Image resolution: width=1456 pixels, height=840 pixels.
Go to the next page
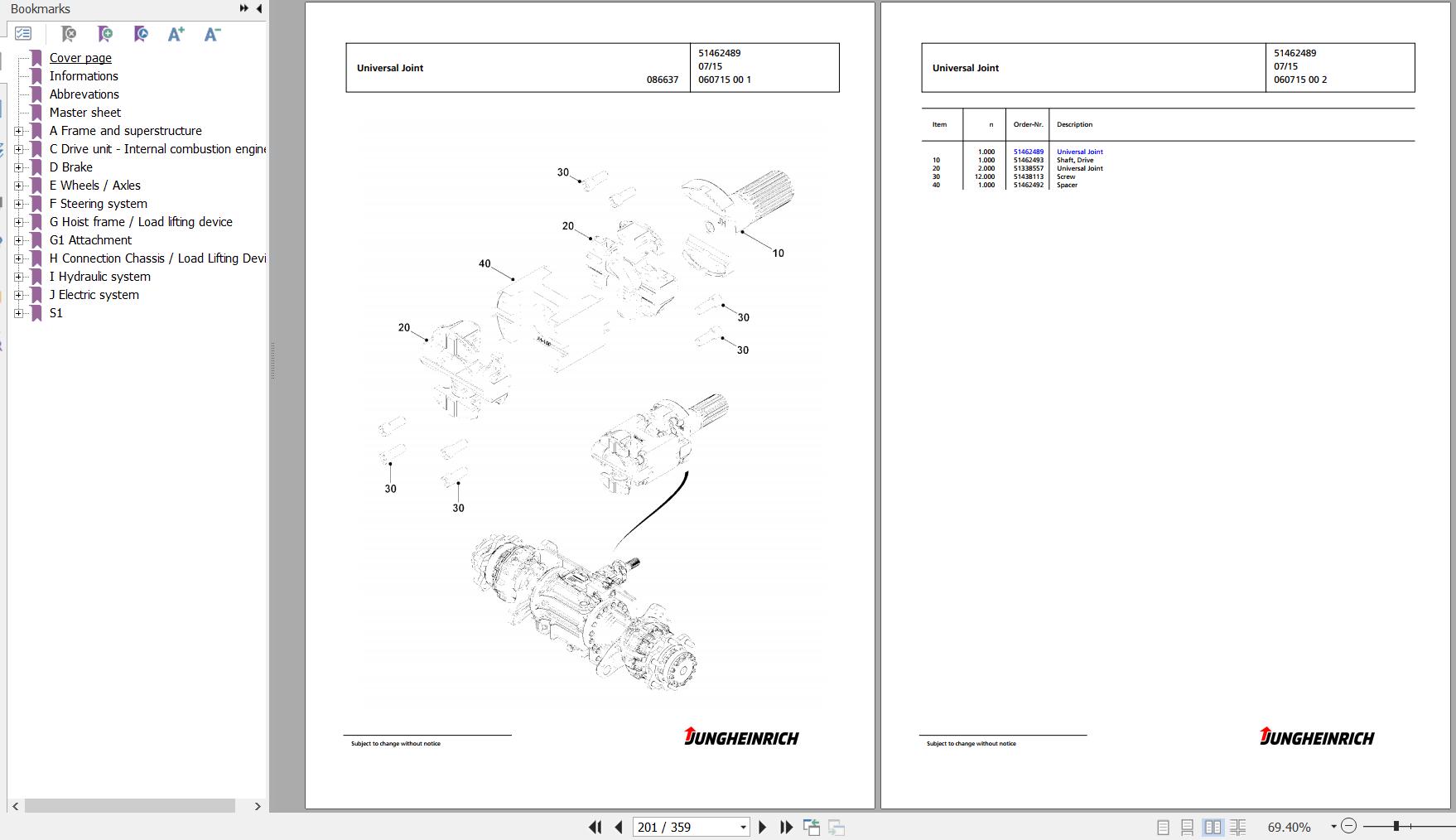pyautogui.click(x=763, y=827)
